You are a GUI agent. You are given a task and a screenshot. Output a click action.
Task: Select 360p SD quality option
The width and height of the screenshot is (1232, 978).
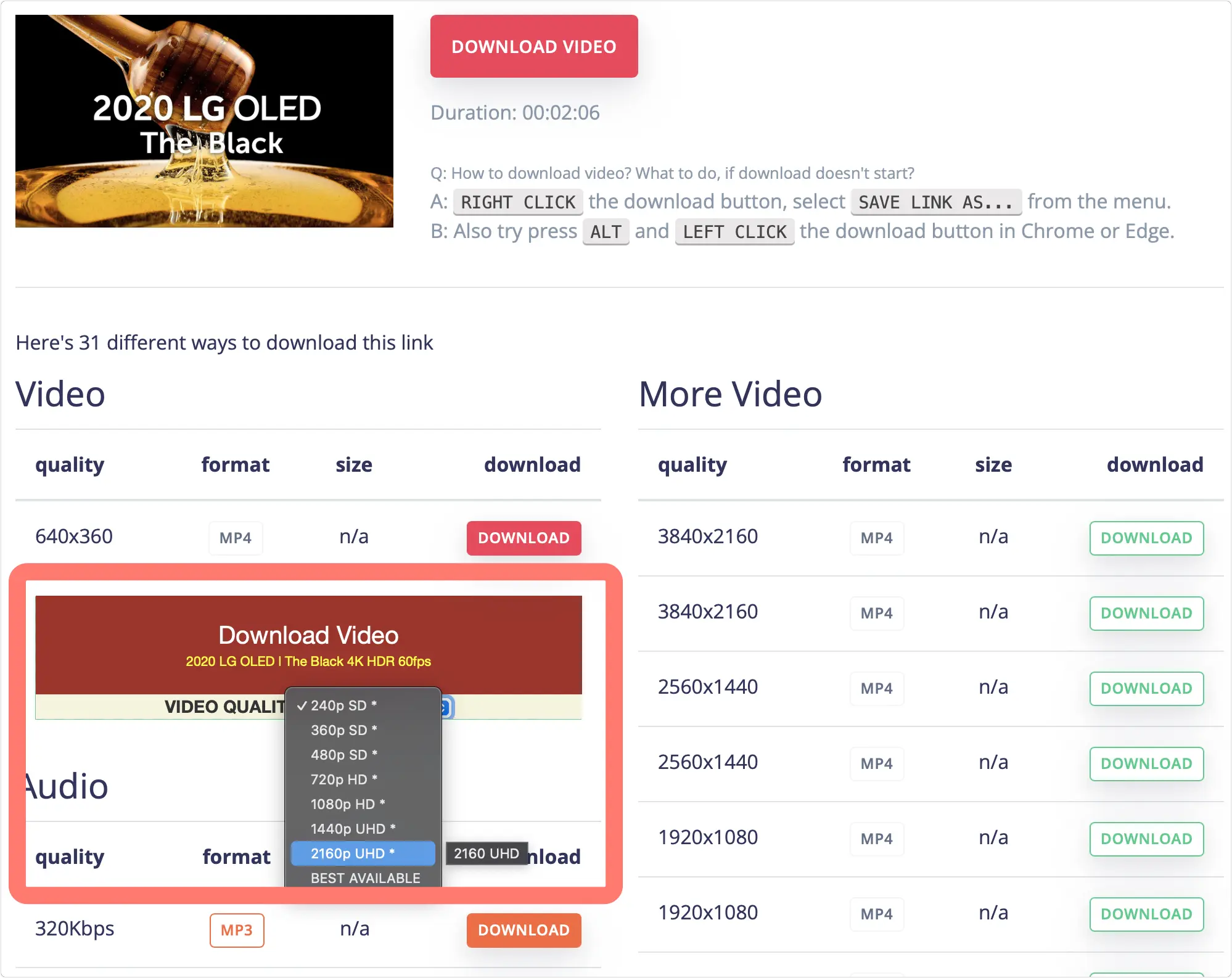tap(363, 730)
